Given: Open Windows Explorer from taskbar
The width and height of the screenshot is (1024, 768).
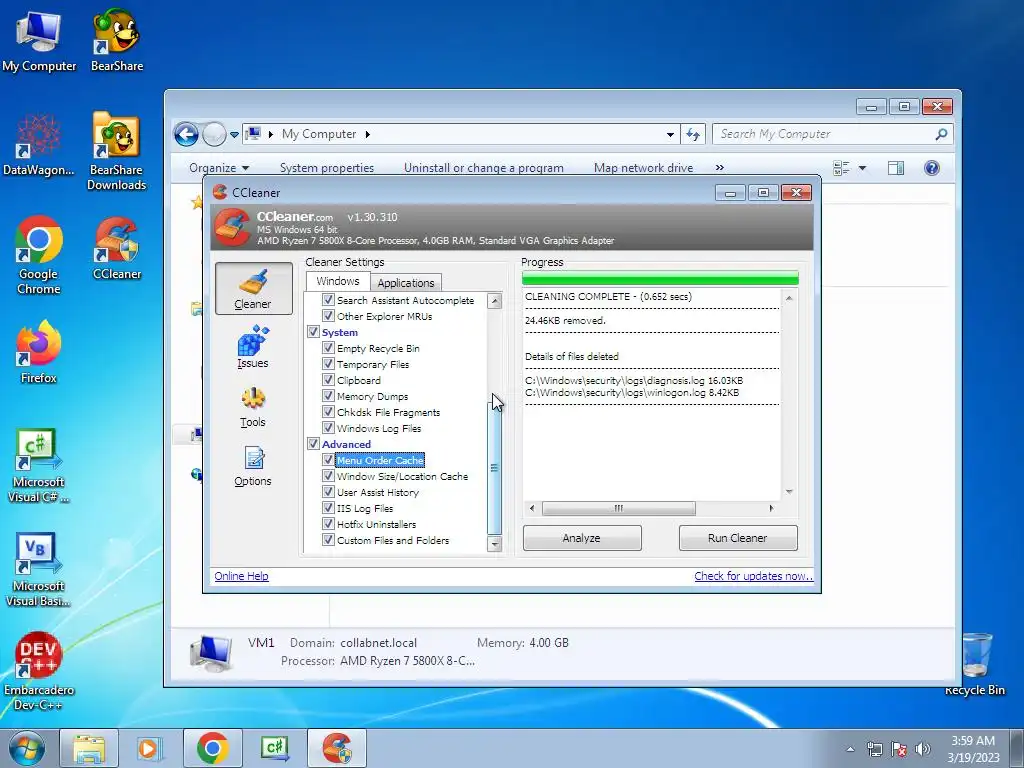Looking at the screenshot, I should tap(89, 748).
